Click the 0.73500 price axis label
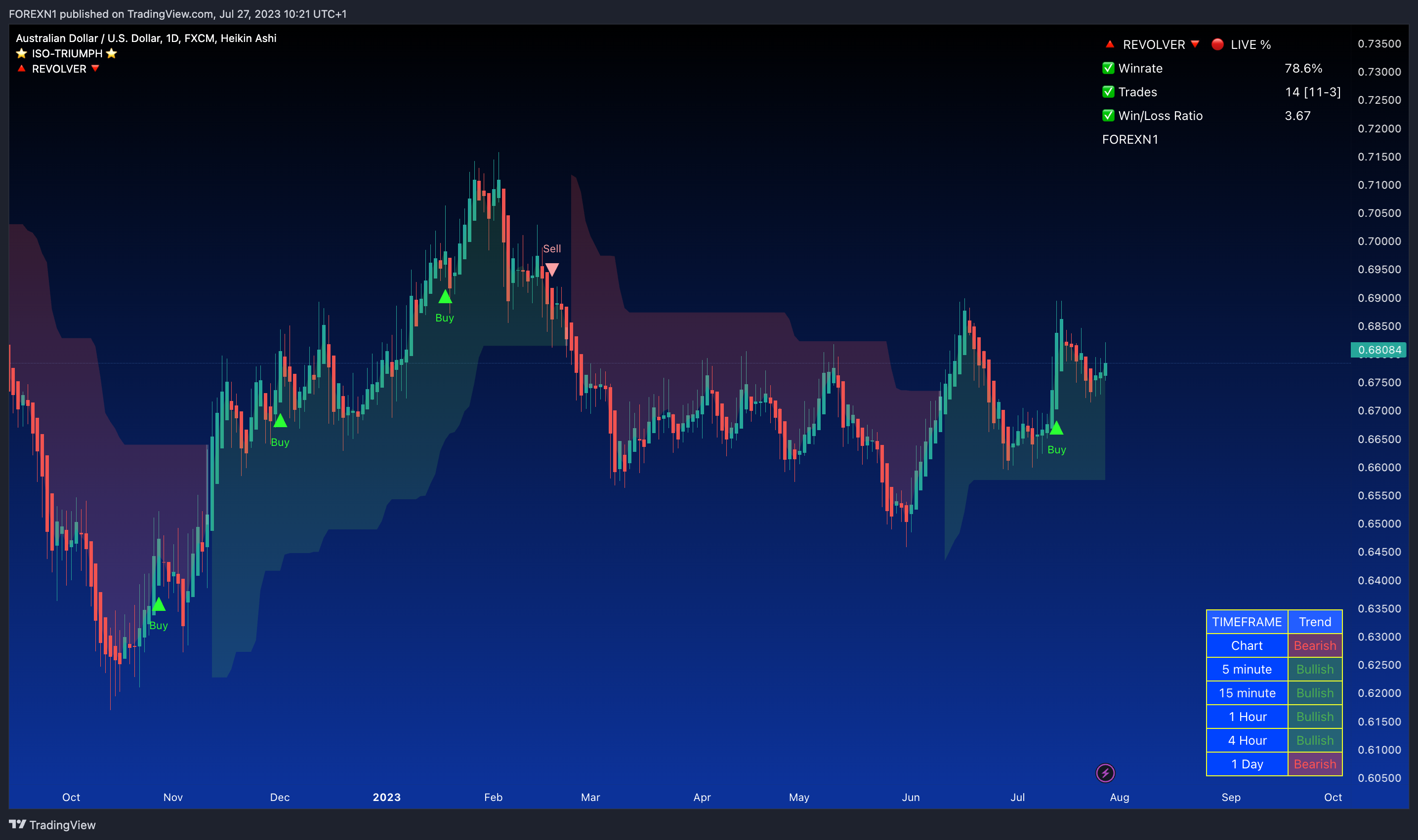This screenshot has height=840, width=1418. tap(1379, 43)
